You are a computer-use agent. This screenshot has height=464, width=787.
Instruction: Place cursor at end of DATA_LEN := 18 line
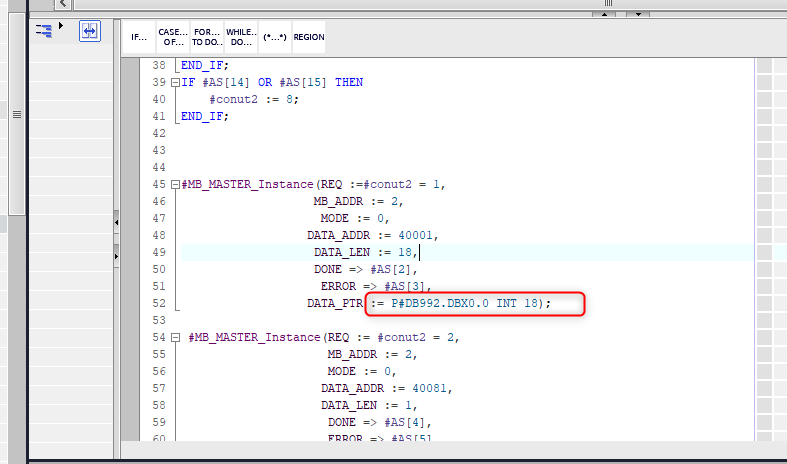click(x=433, y=253)
